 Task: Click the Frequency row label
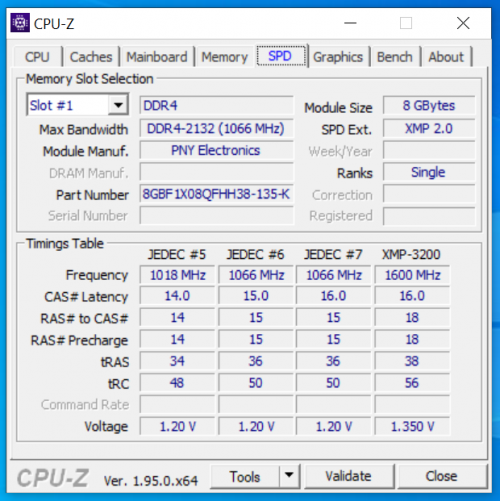97,275
